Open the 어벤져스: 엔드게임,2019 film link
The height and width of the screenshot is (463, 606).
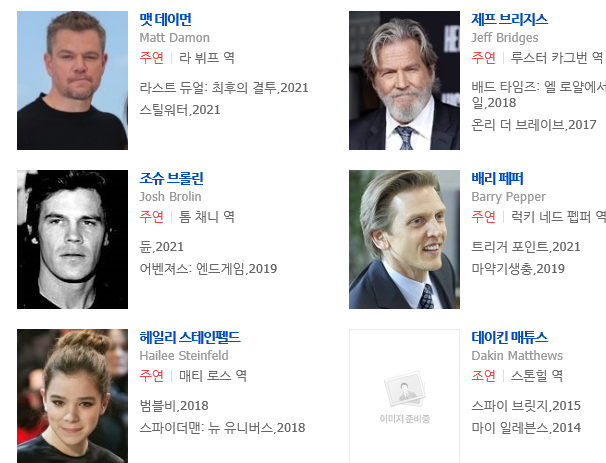point(208,269)
